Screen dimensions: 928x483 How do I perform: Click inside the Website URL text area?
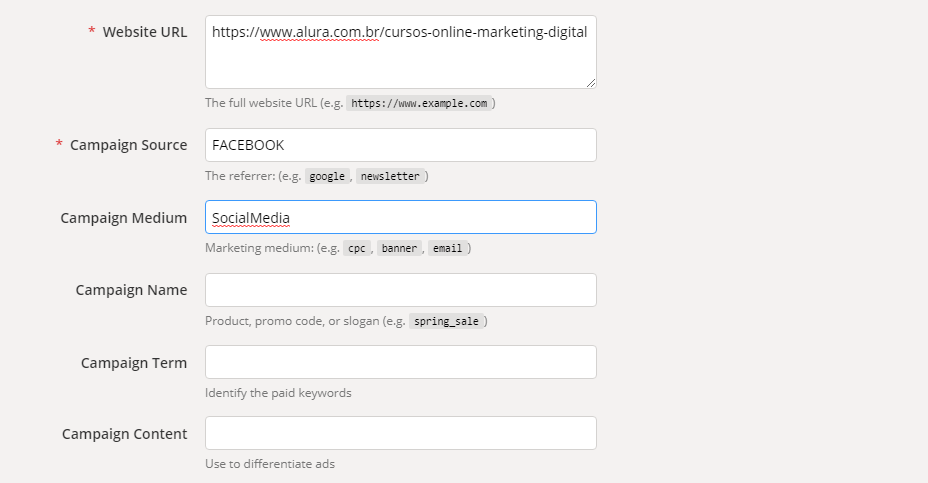click(x=400, y=60)
